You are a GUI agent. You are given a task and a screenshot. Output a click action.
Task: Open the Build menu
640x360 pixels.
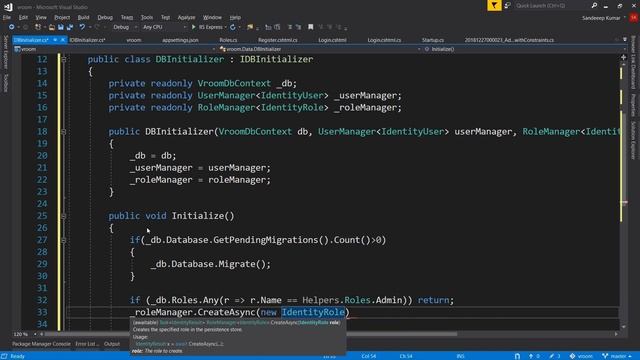point(83,18)
